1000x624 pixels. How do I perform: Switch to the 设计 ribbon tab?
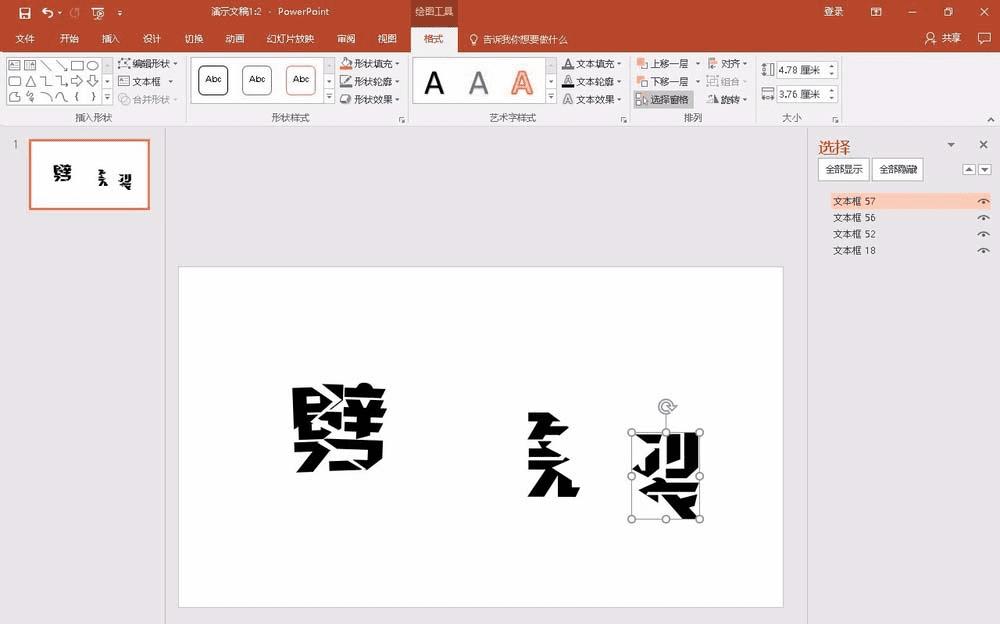(x=152, y=39)
